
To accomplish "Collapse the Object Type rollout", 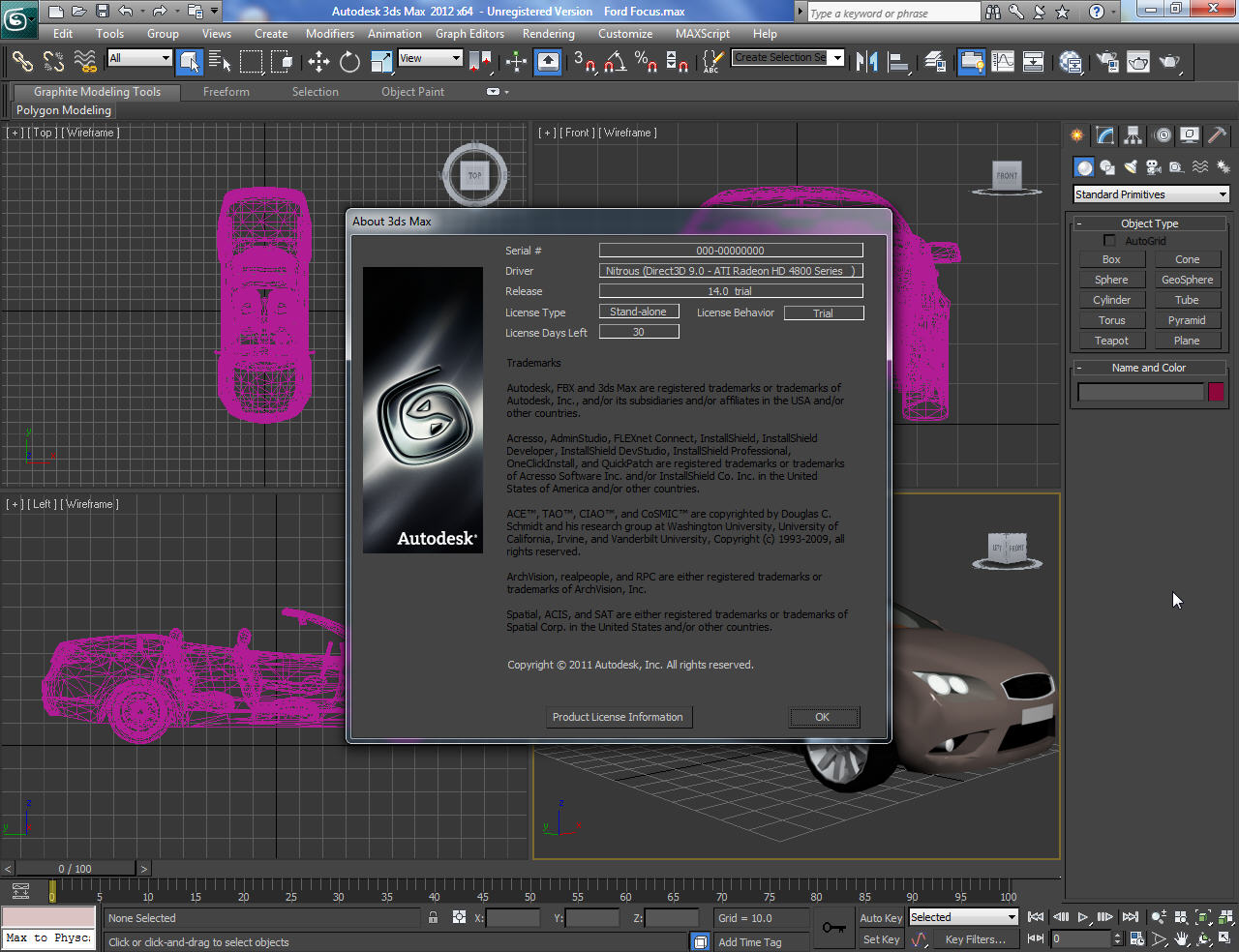I will point(1149,223).
